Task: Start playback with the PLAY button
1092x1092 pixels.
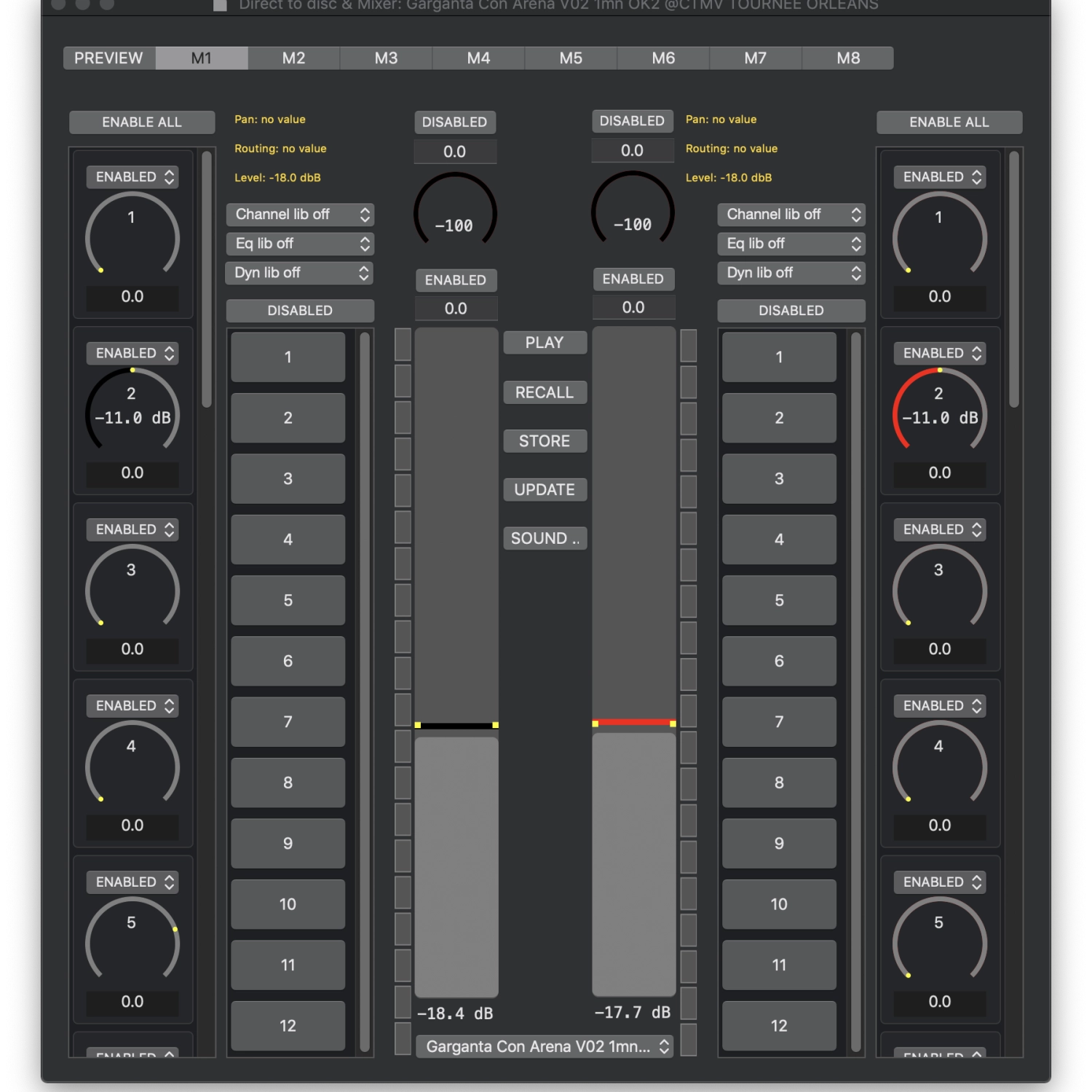Action: 545,343
